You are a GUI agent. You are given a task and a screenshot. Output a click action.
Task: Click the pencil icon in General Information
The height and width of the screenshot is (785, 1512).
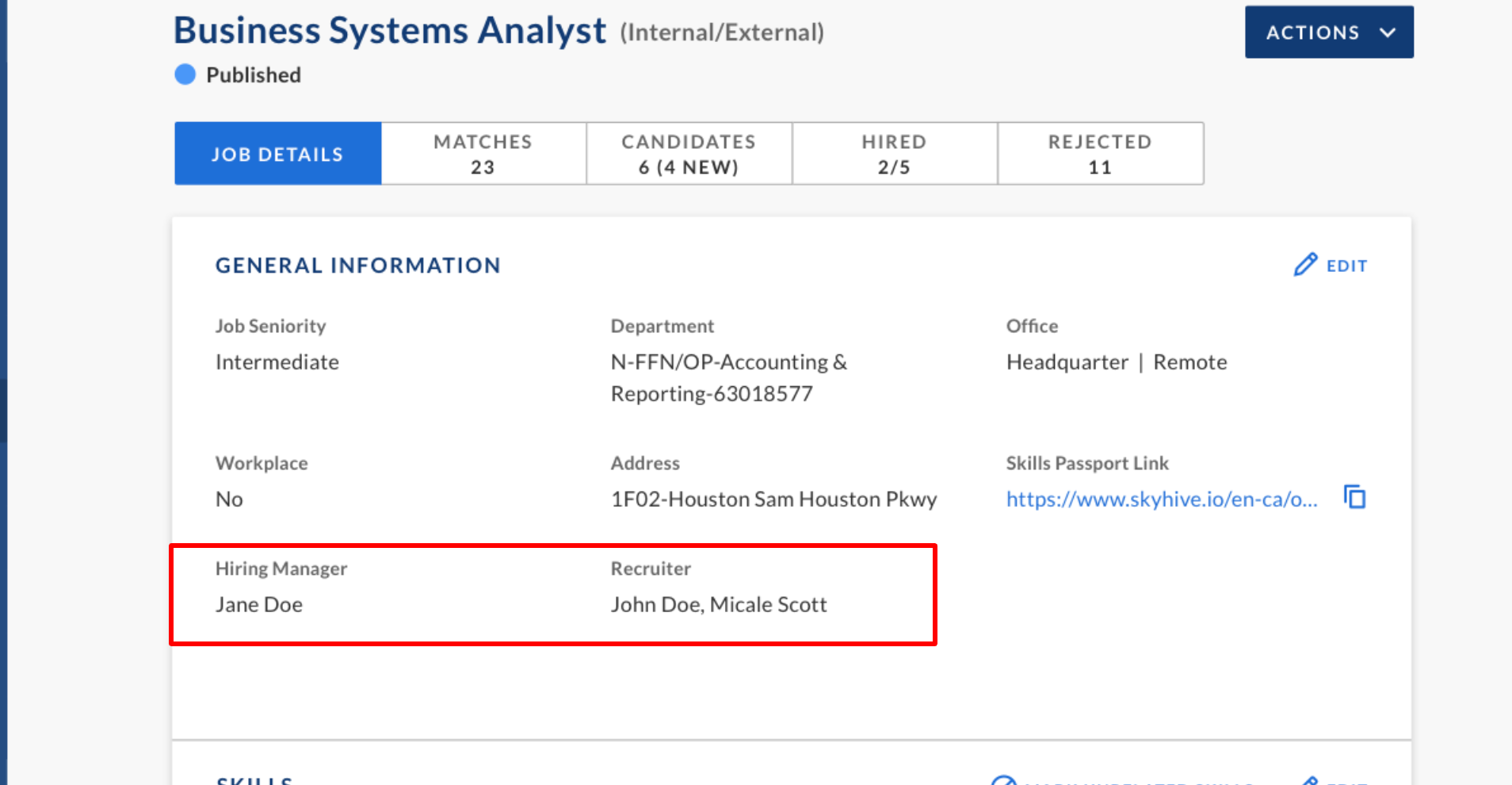tap(1305, 265)
